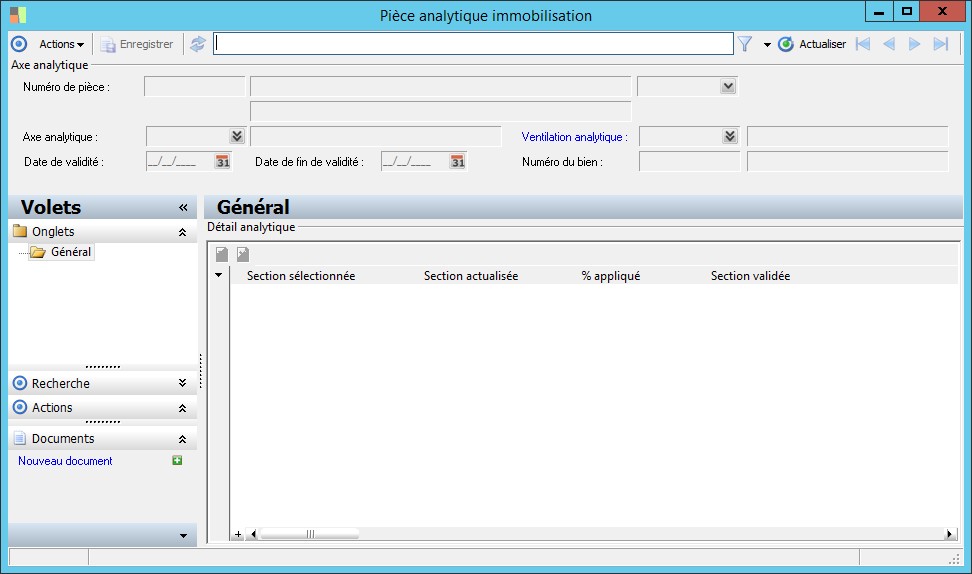The height and width of the screenshot is (574, 972).
Task: Expand the Recherche panel section
Action: pyautogui.click(x=182, y=383)
